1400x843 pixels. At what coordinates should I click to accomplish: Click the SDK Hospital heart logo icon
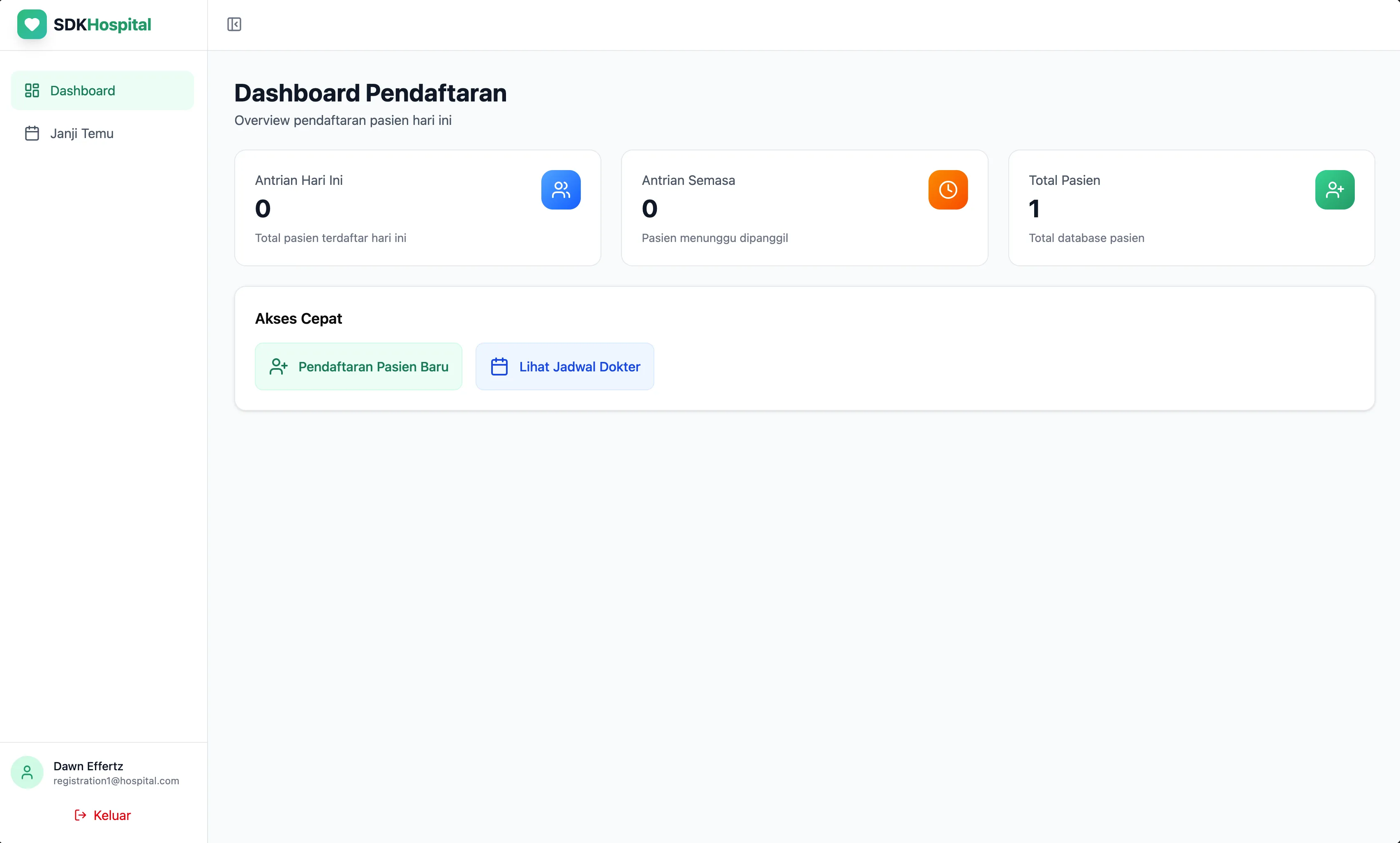click(x=31, y=24)
